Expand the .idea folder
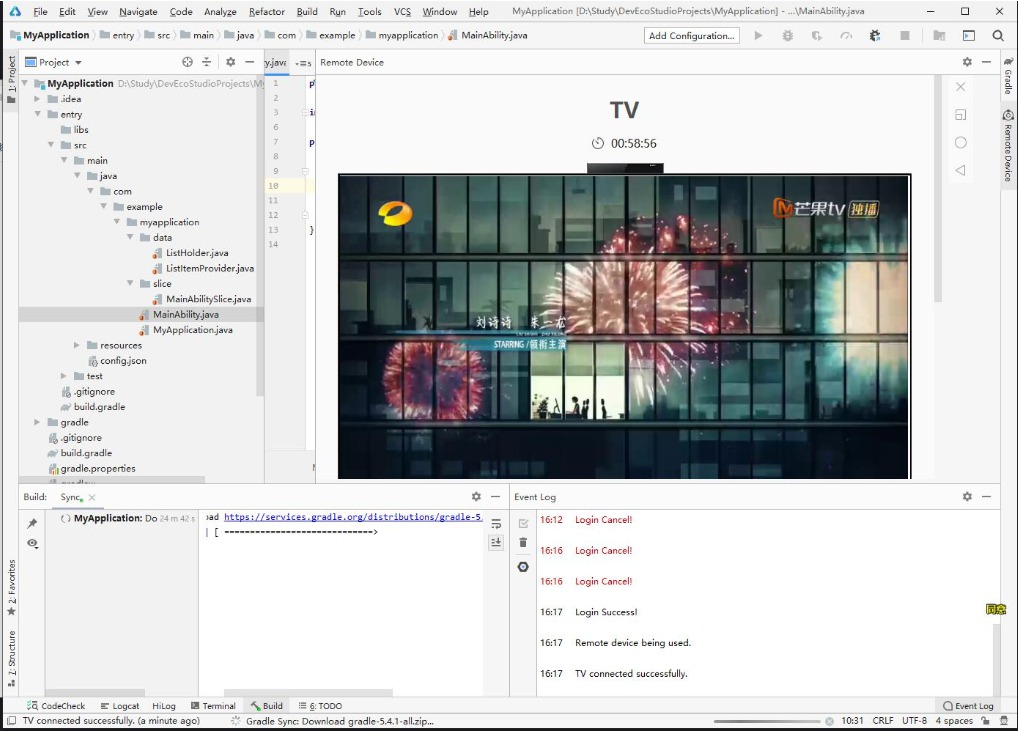Image resolution: width=1018 pixels, height=731 pixels. click(38, 99)
